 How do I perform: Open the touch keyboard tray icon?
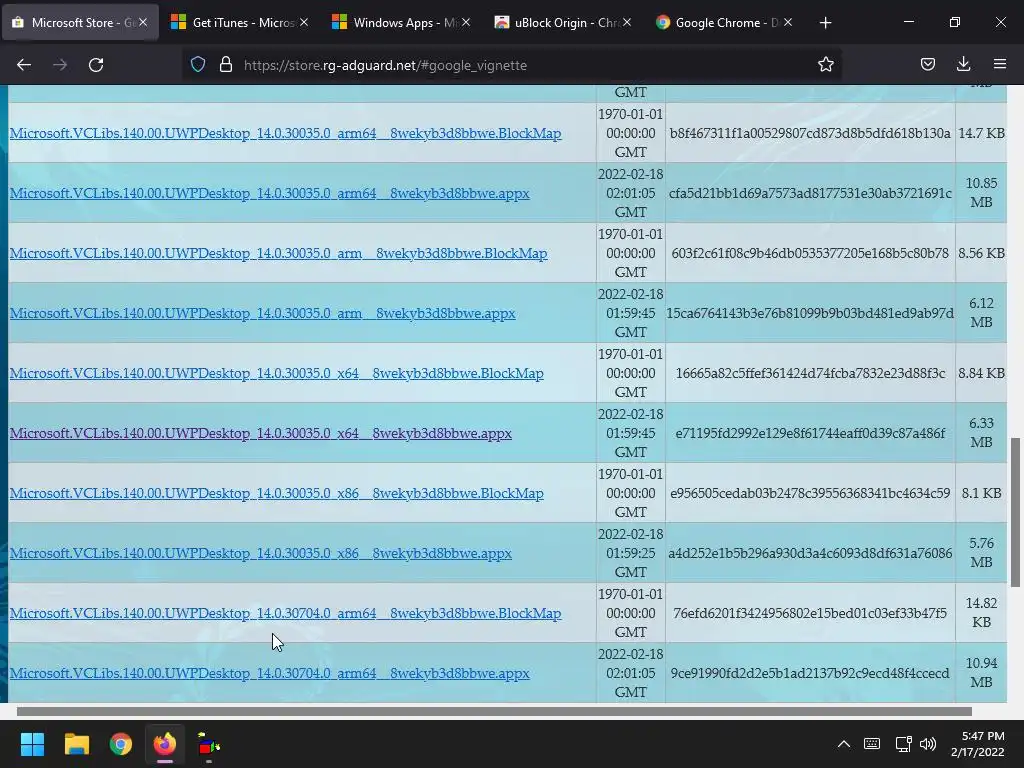872,744
